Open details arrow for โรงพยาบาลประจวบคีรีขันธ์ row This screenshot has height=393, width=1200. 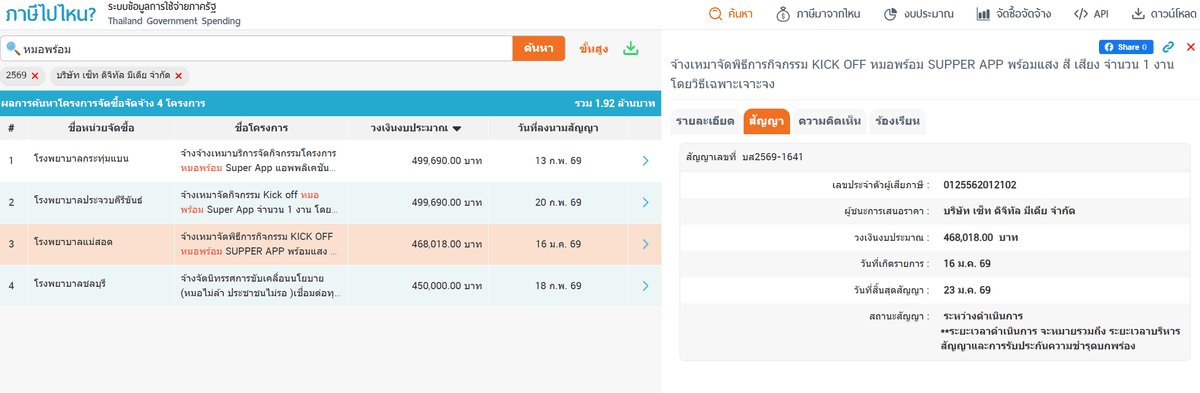pos(645,201)
